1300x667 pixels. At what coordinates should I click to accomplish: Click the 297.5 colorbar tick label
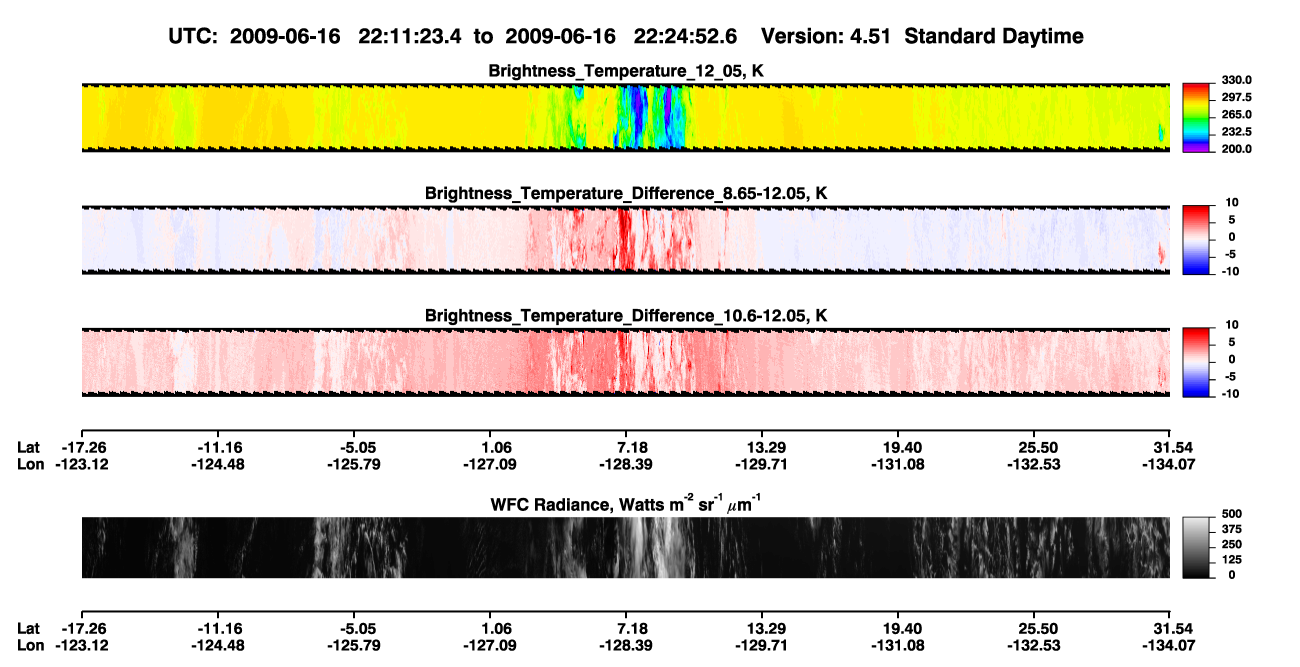(x=1236, y=97)
